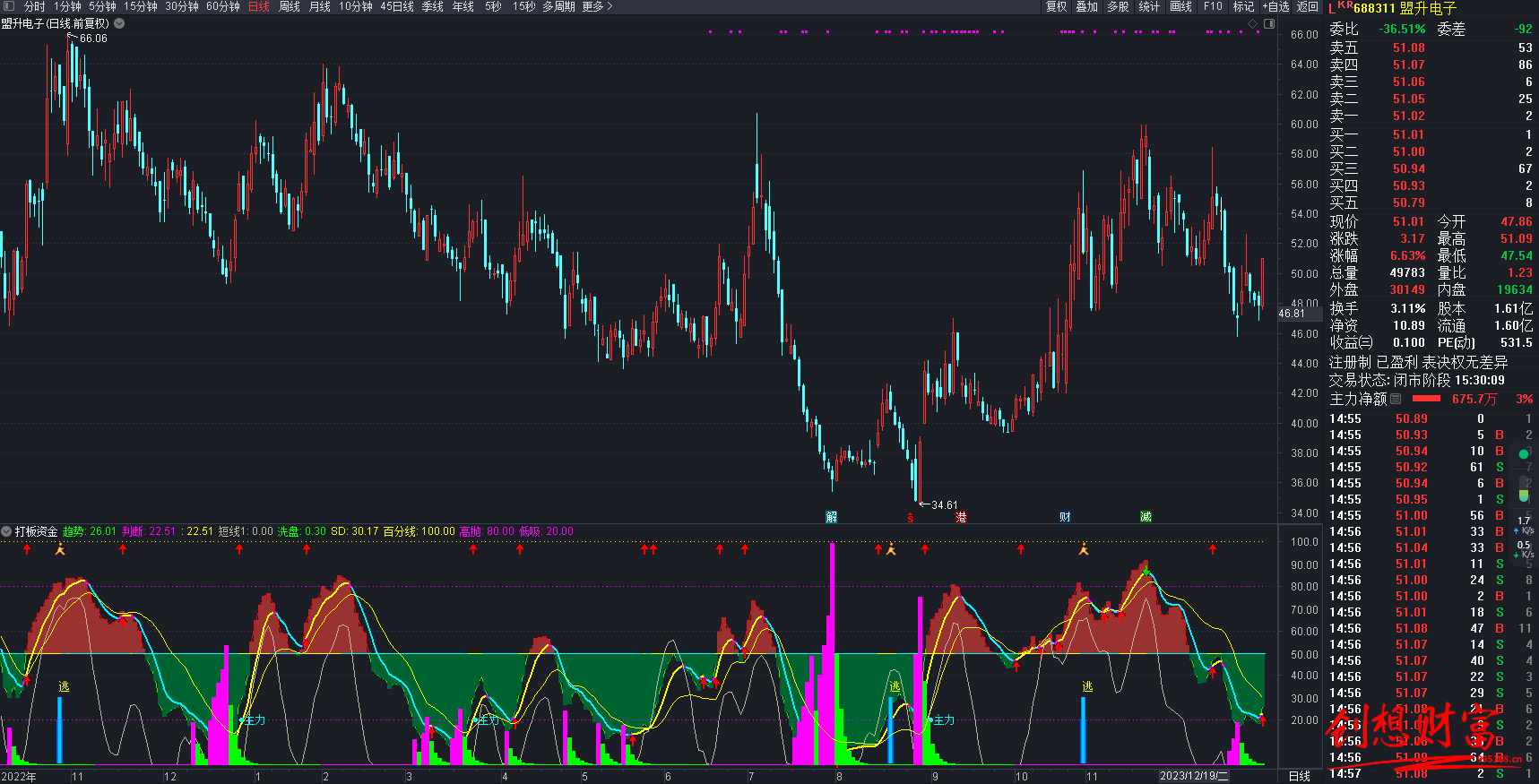Click the 66.06 high price flag
This screenshot has width=1539, height=784.
(x=92, y=39)
